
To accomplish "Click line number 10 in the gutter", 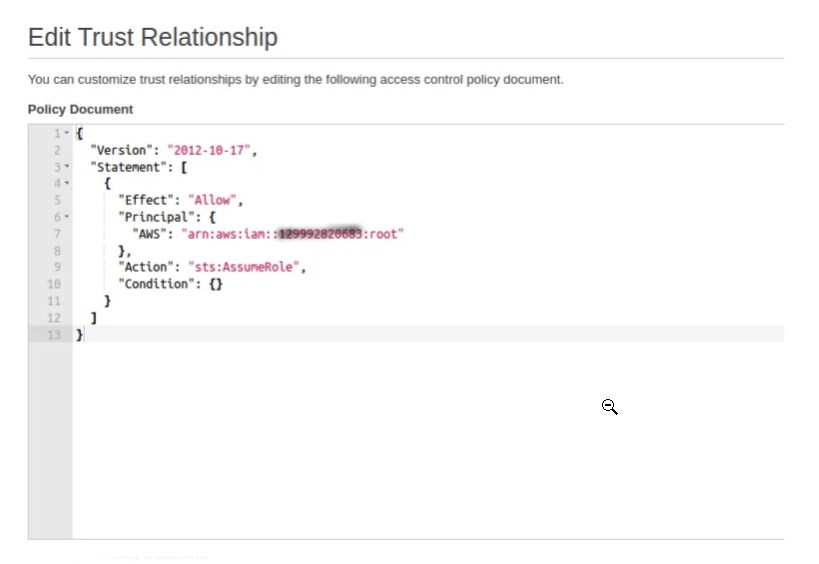I will click(55, 284).
